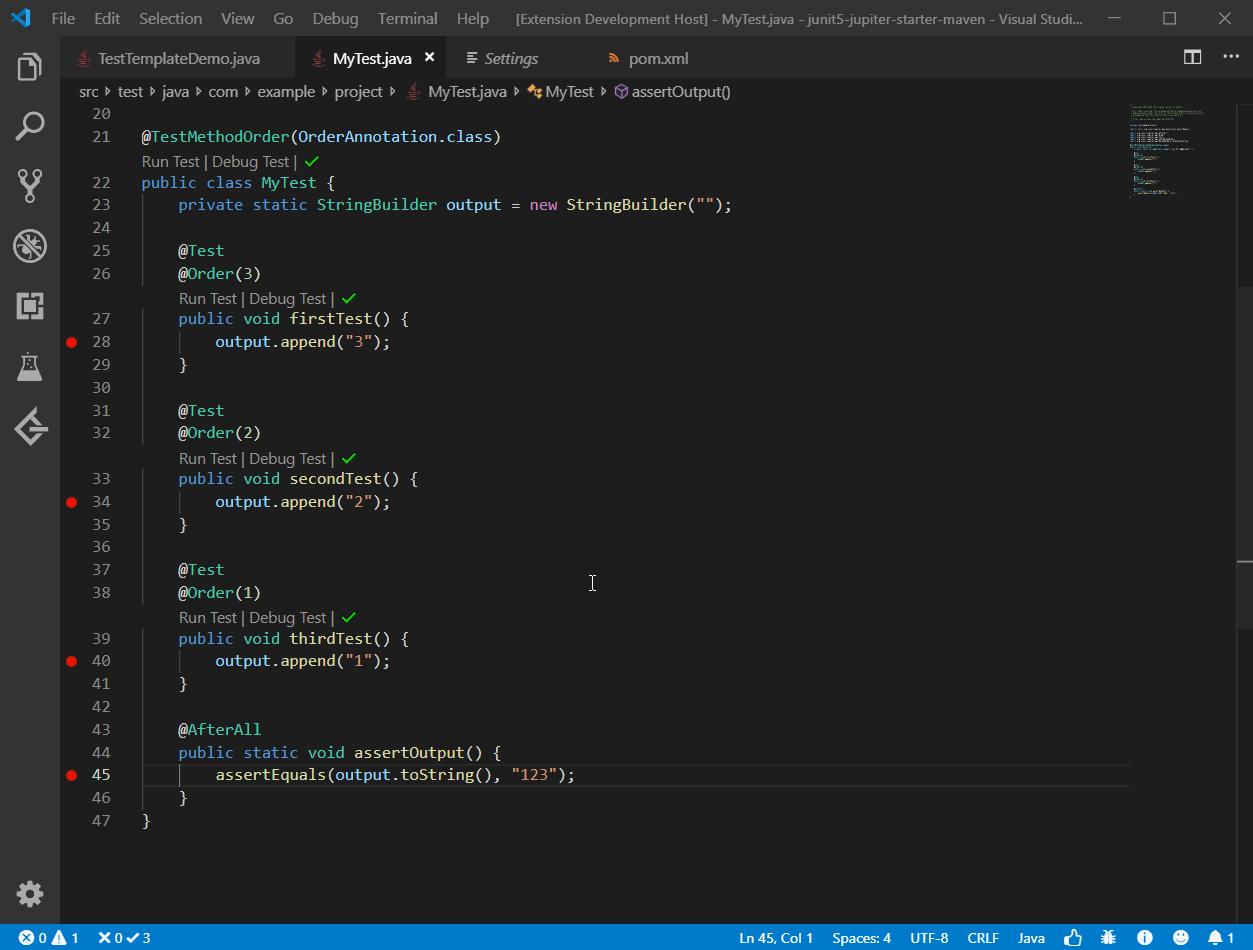
Task: Click the Java debug bug icon in status bar
Action: pos(1108,938)
